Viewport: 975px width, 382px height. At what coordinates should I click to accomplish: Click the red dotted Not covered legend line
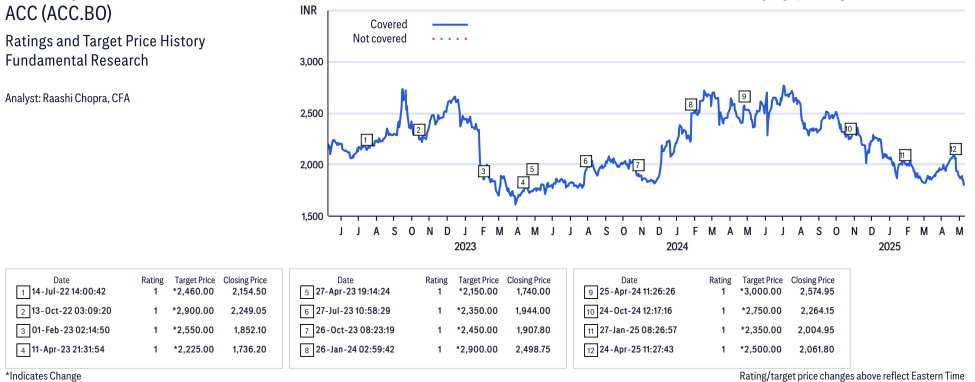tap(449, 39)
